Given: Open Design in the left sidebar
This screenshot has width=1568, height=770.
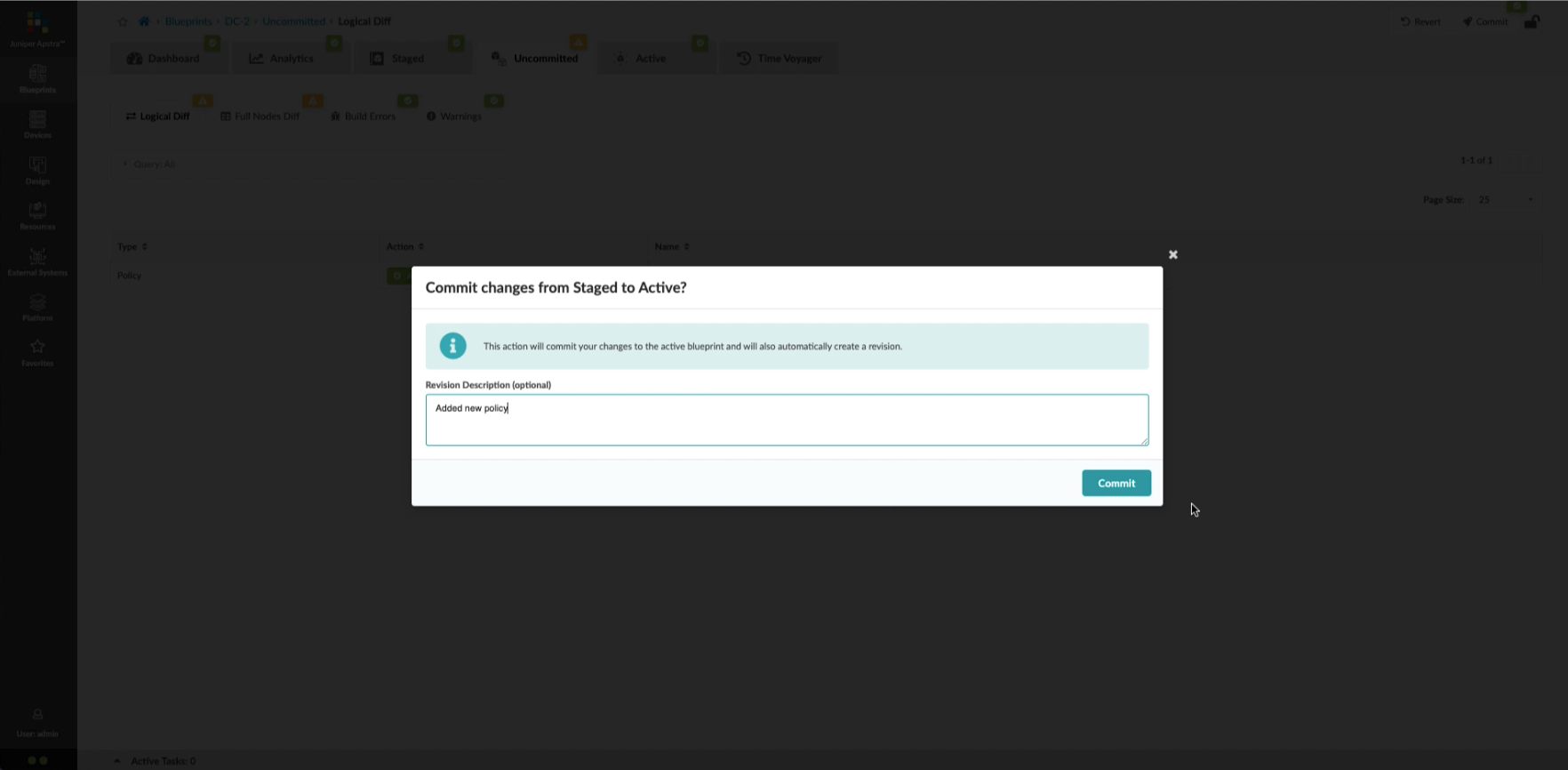Looking at the screenshot, I should (x=37, y=170).
